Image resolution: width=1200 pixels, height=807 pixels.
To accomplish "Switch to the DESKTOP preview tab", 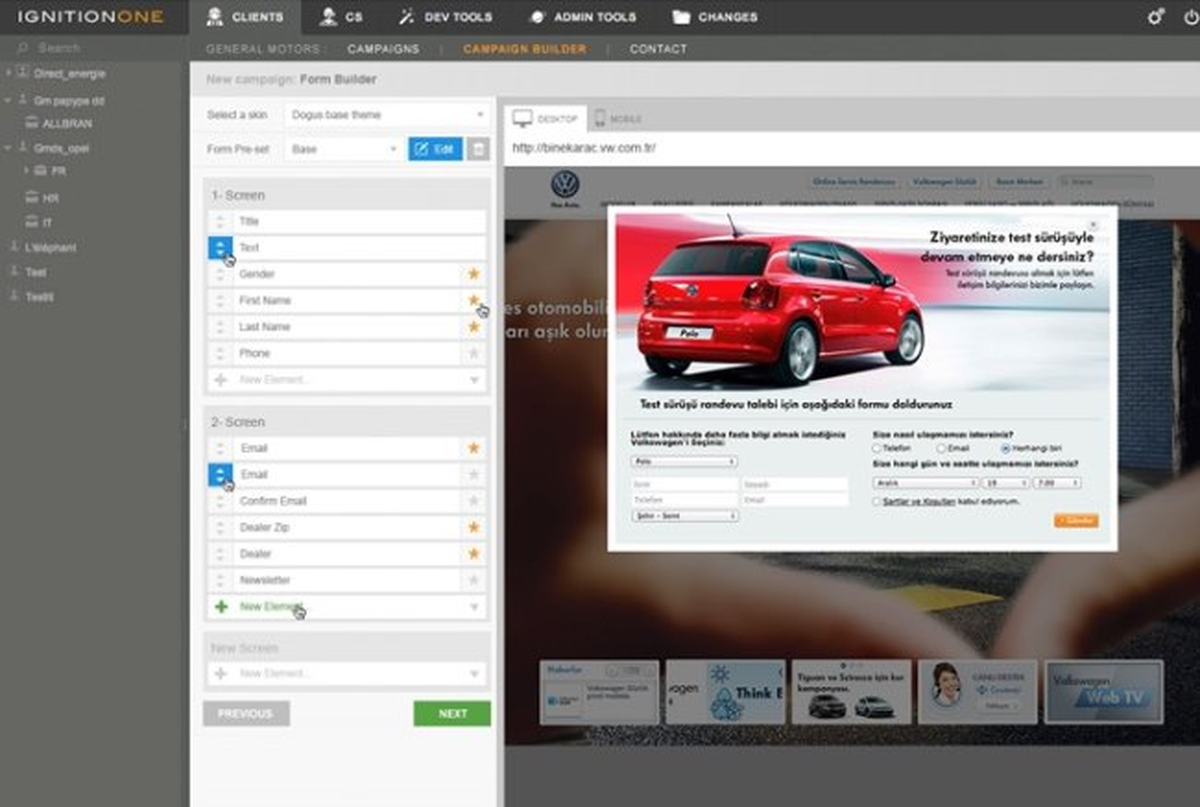I will (546, 119).
